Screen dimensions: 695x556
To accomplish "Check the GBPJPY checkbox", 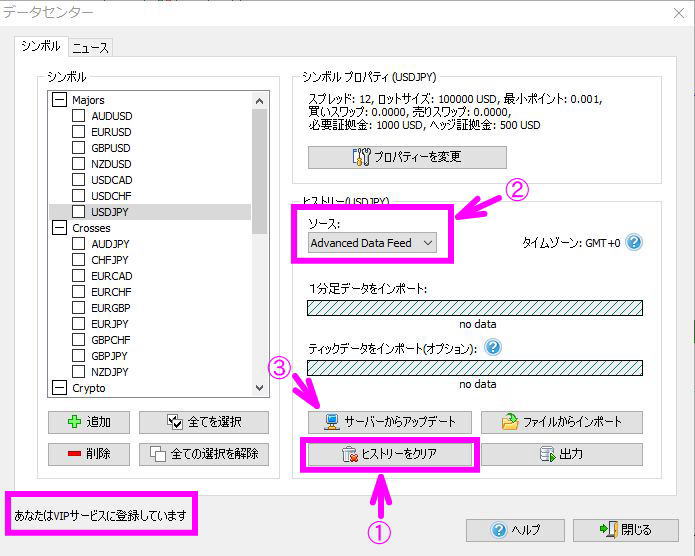I will (78, 356).
